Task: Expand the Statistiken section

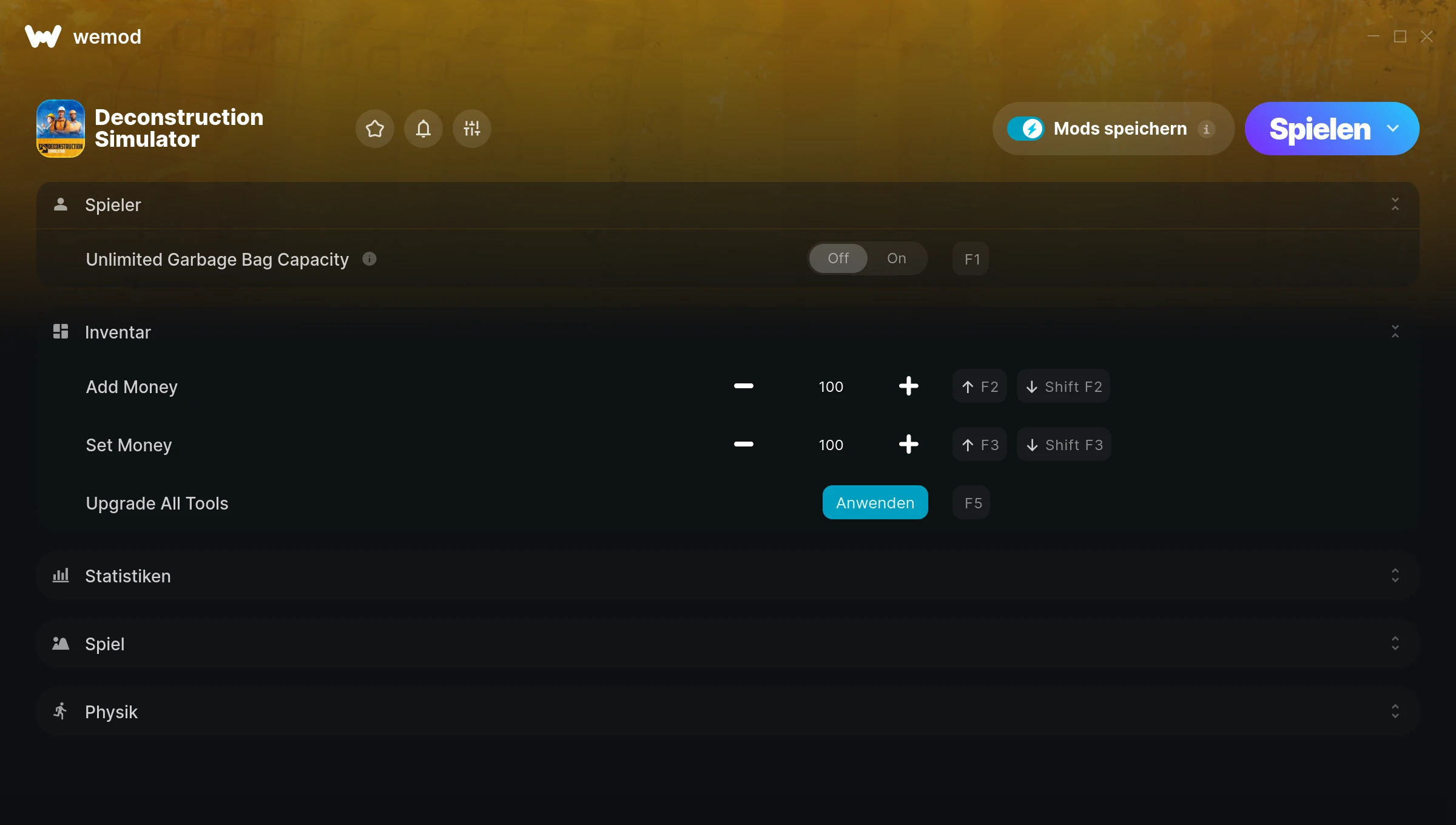Action: 728,576
